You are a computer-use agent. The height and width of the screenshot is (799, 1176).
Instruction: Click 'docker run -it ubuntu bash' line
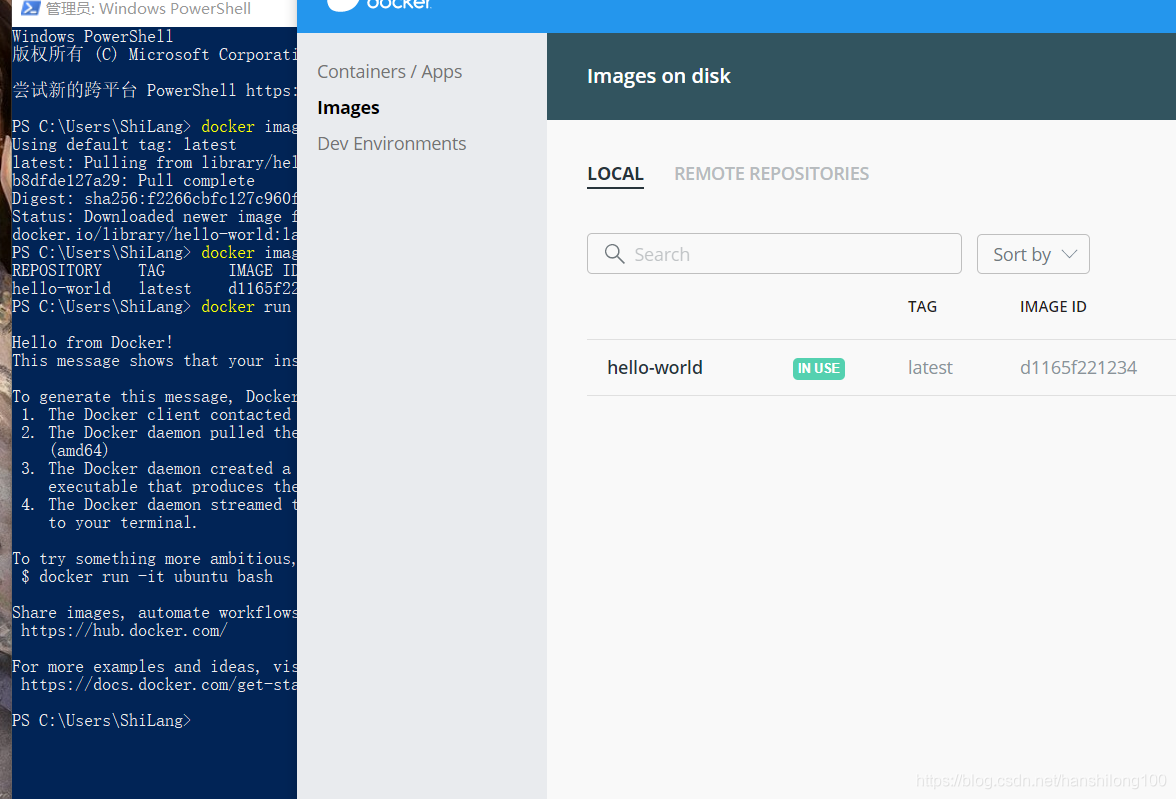(147, 576)
